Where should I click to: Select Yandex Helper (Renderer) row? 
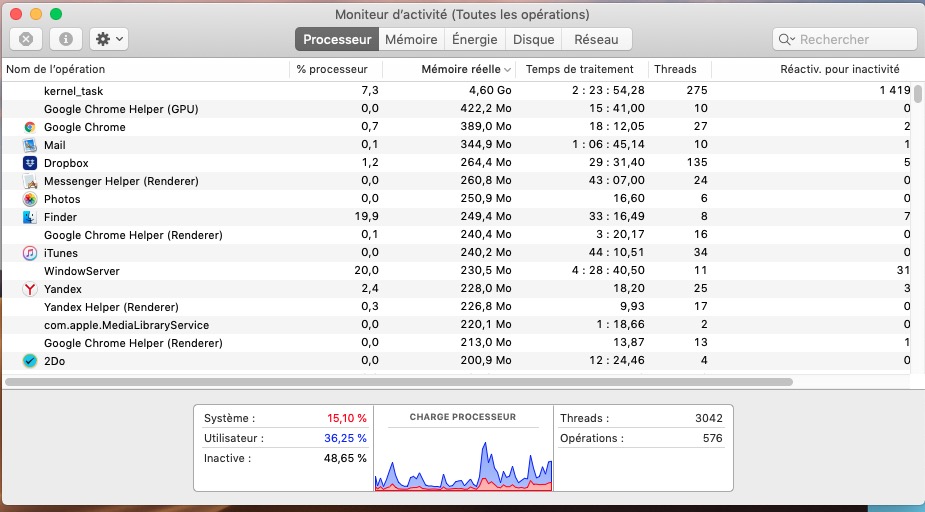[x=457, y=307]
